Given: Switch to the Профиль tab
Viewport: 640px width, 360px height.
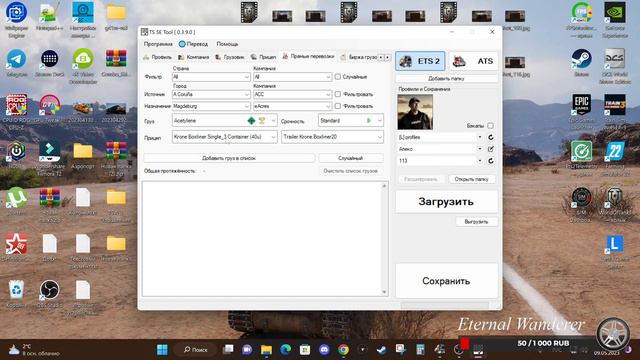Looking at the screenshot, I should pyautogui.click(x=158, y=57).
